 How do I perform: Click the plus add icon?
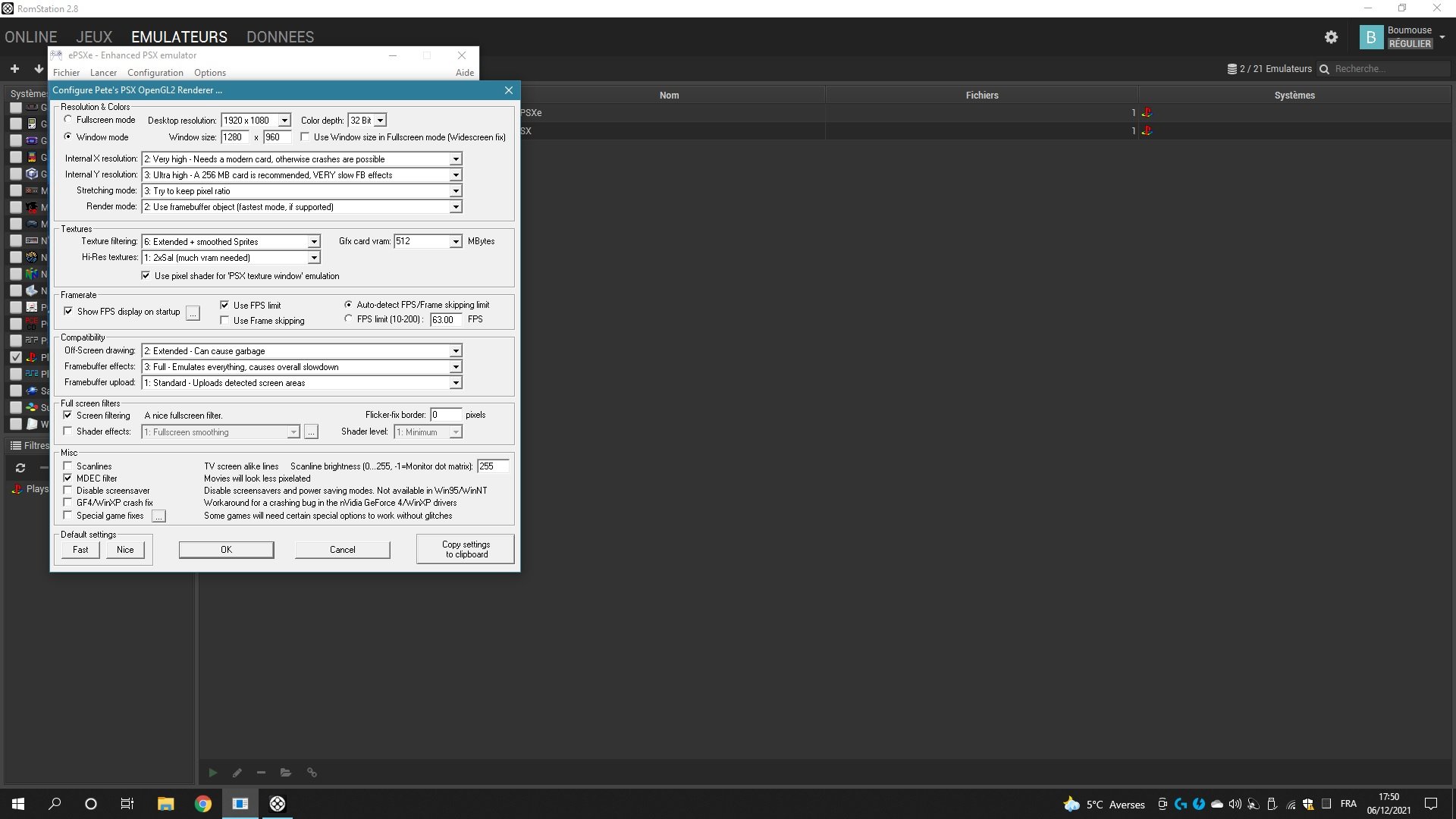point(14,69)
